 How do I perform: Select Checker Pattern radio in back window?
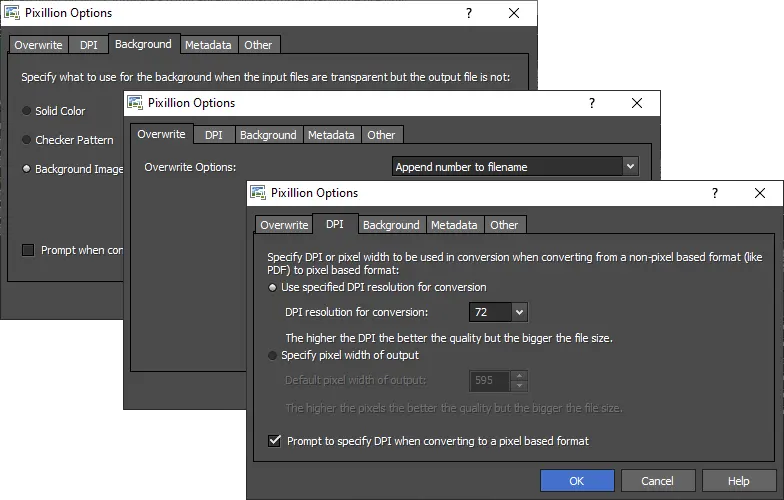[x=26, y=140]
